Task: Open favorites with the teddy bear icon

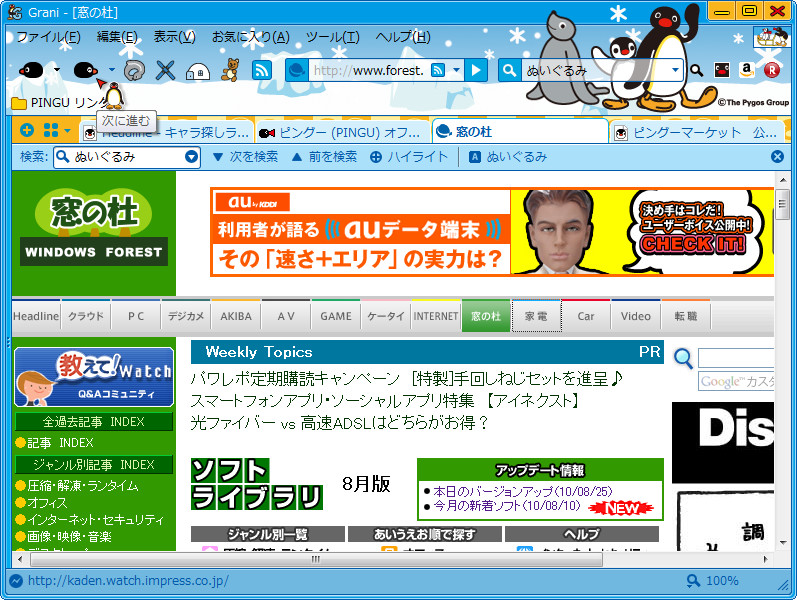Action: [230, 70]
